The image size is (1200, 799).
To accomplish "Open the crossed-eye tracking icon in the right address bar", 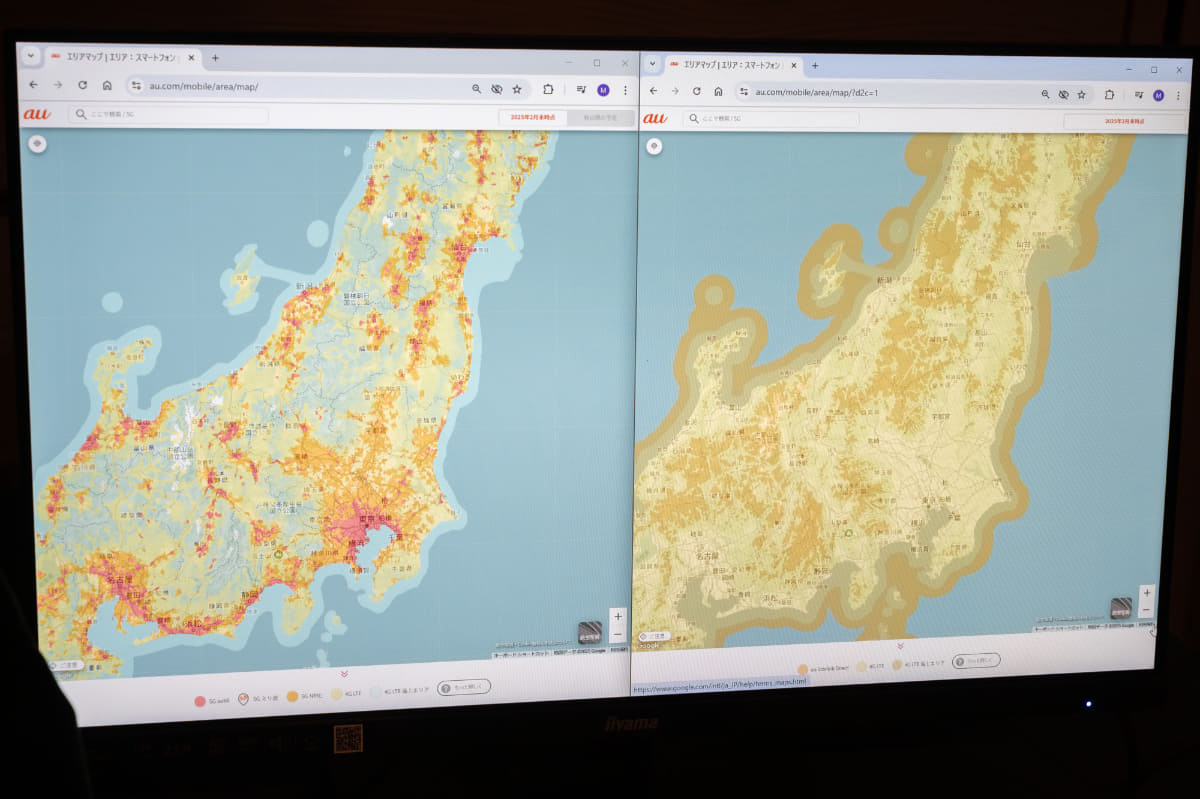I will 1063,94.
